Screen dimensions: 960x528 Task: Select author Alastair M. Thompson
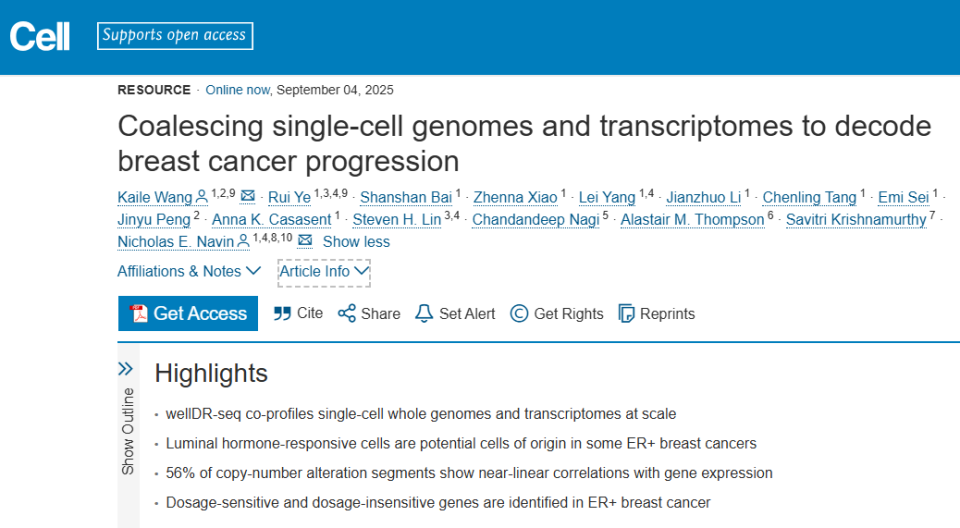[692, 219]
